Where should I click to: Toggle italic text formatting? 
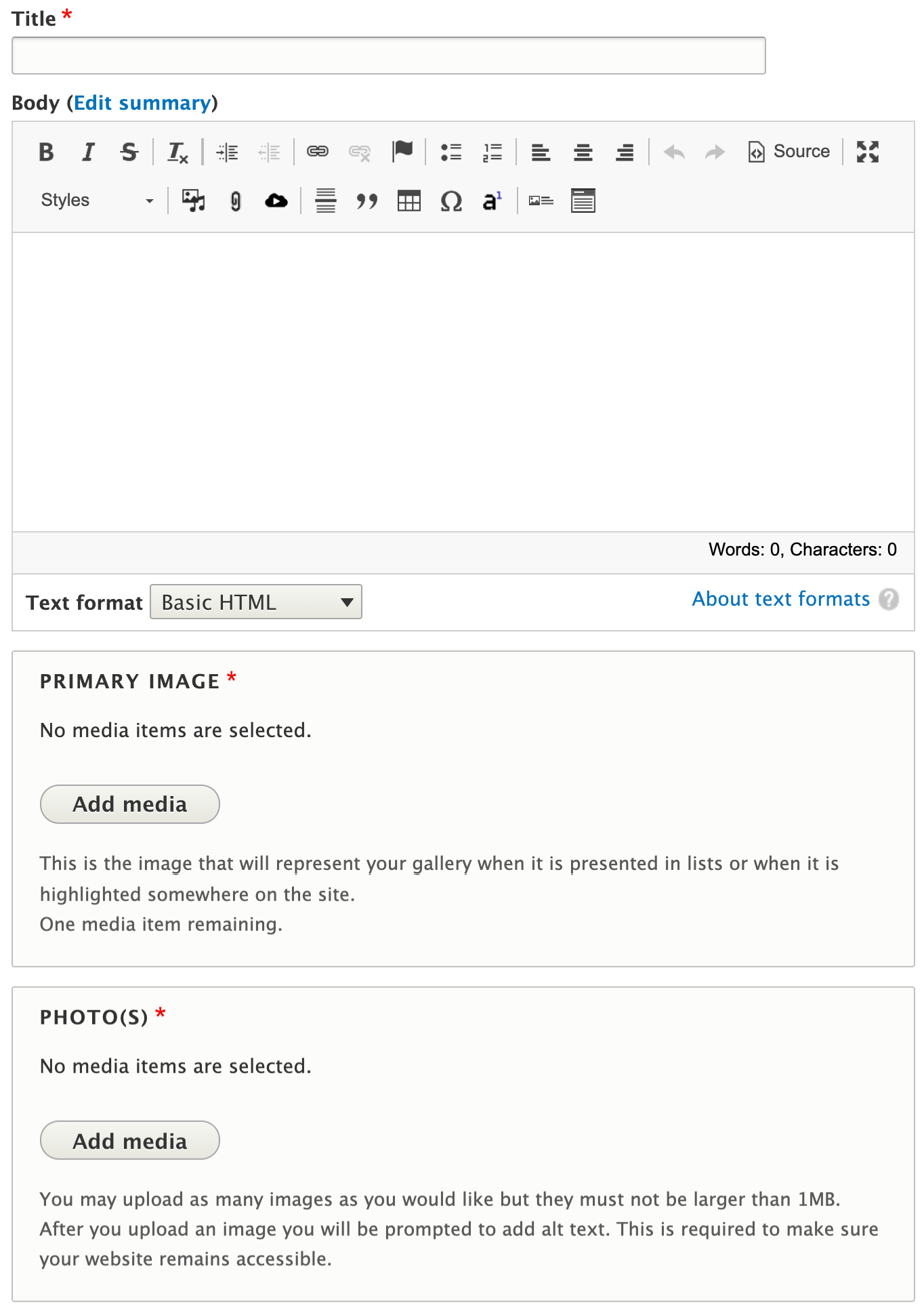coord(88,152)
